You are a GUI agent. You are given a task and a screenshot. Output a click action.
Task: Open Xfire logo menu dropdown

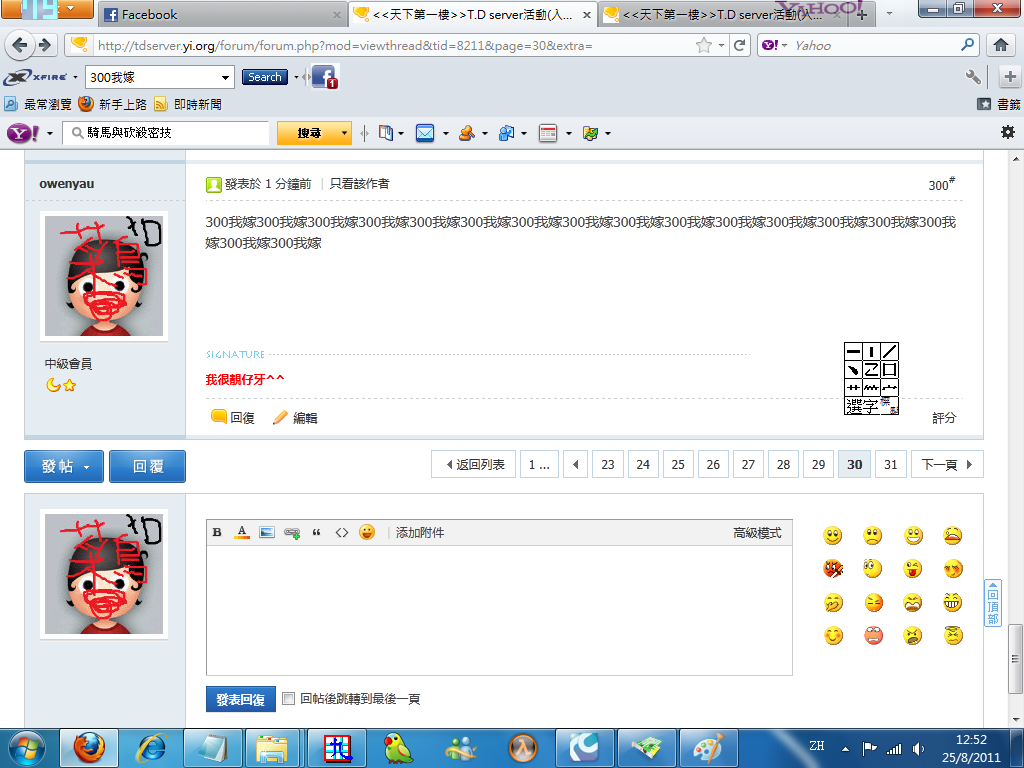click(x=76, y=77)
